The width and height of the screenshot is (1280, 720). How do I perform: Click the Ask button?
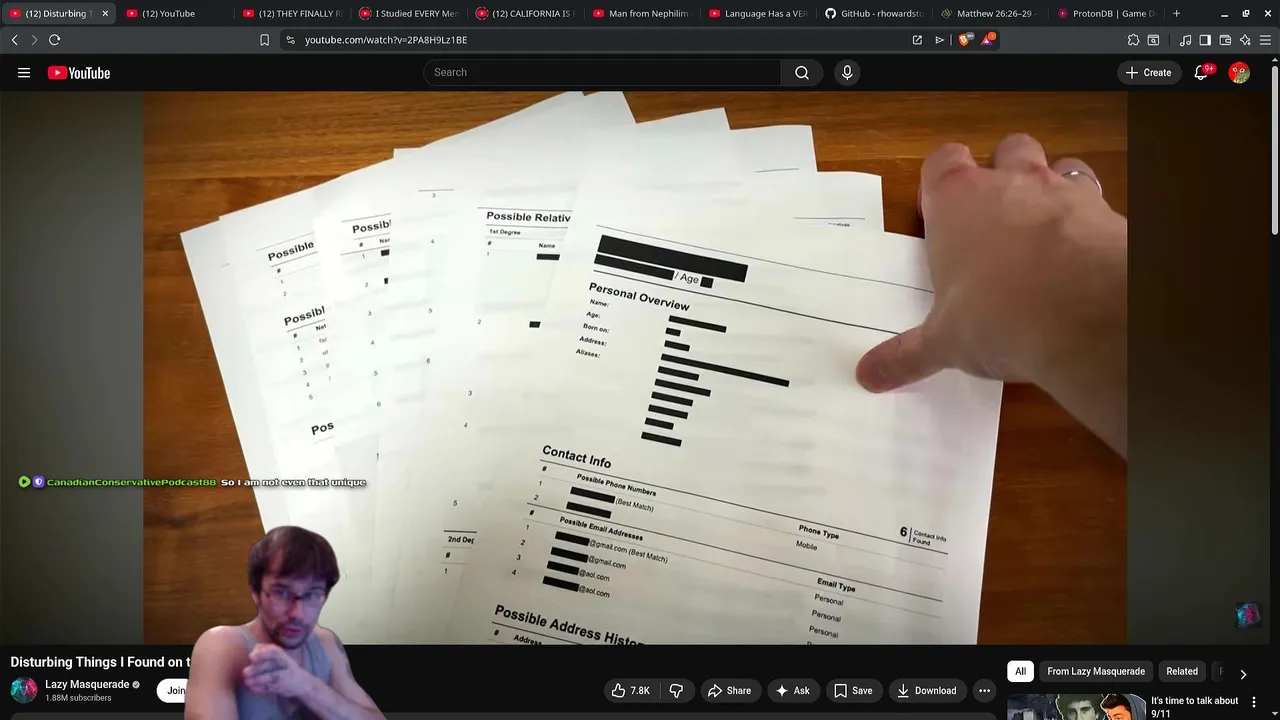[x=792, y=691]
